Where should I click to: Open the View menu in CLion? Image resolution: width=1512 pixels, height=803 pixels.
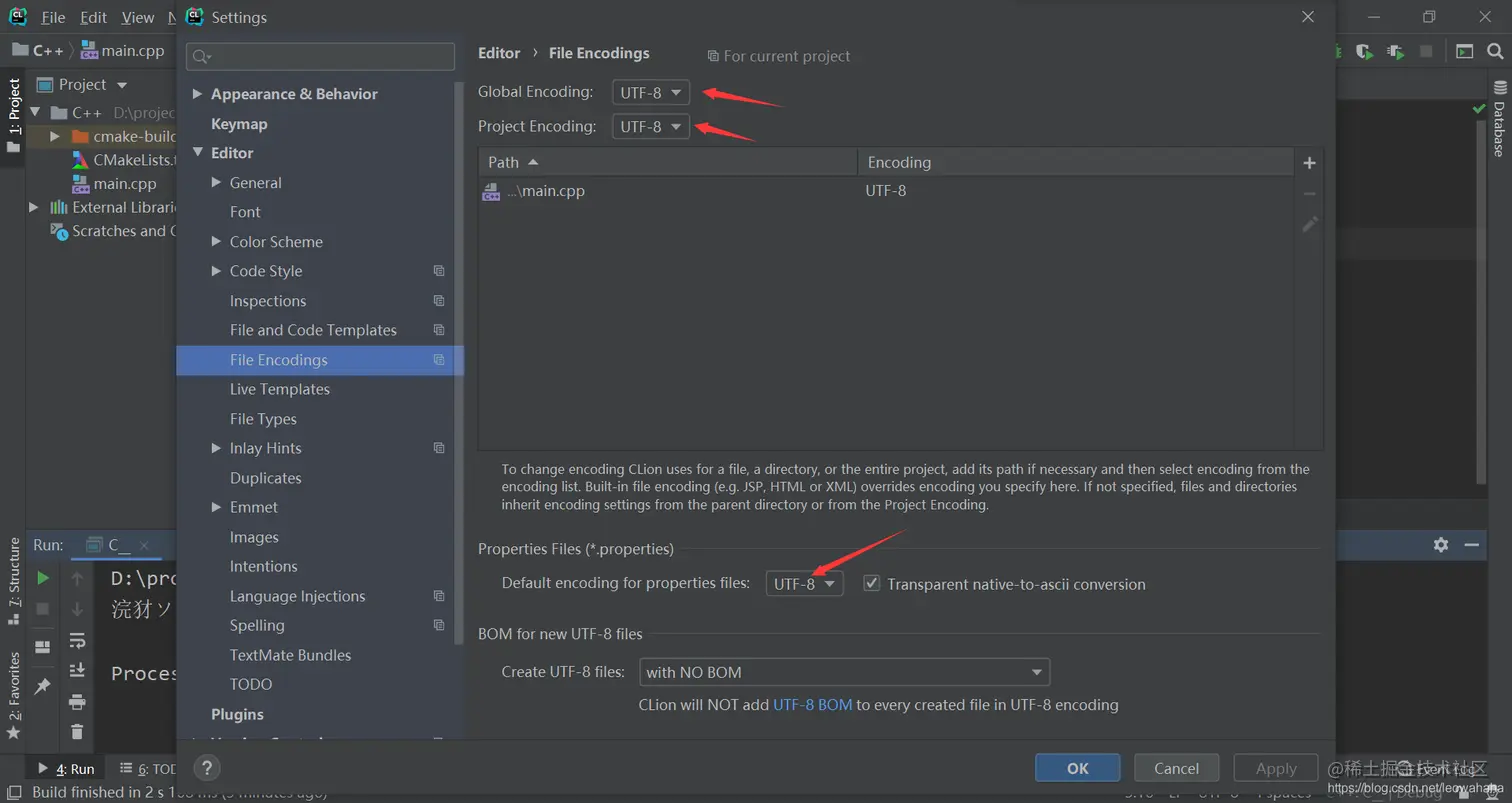coord(137,17)
